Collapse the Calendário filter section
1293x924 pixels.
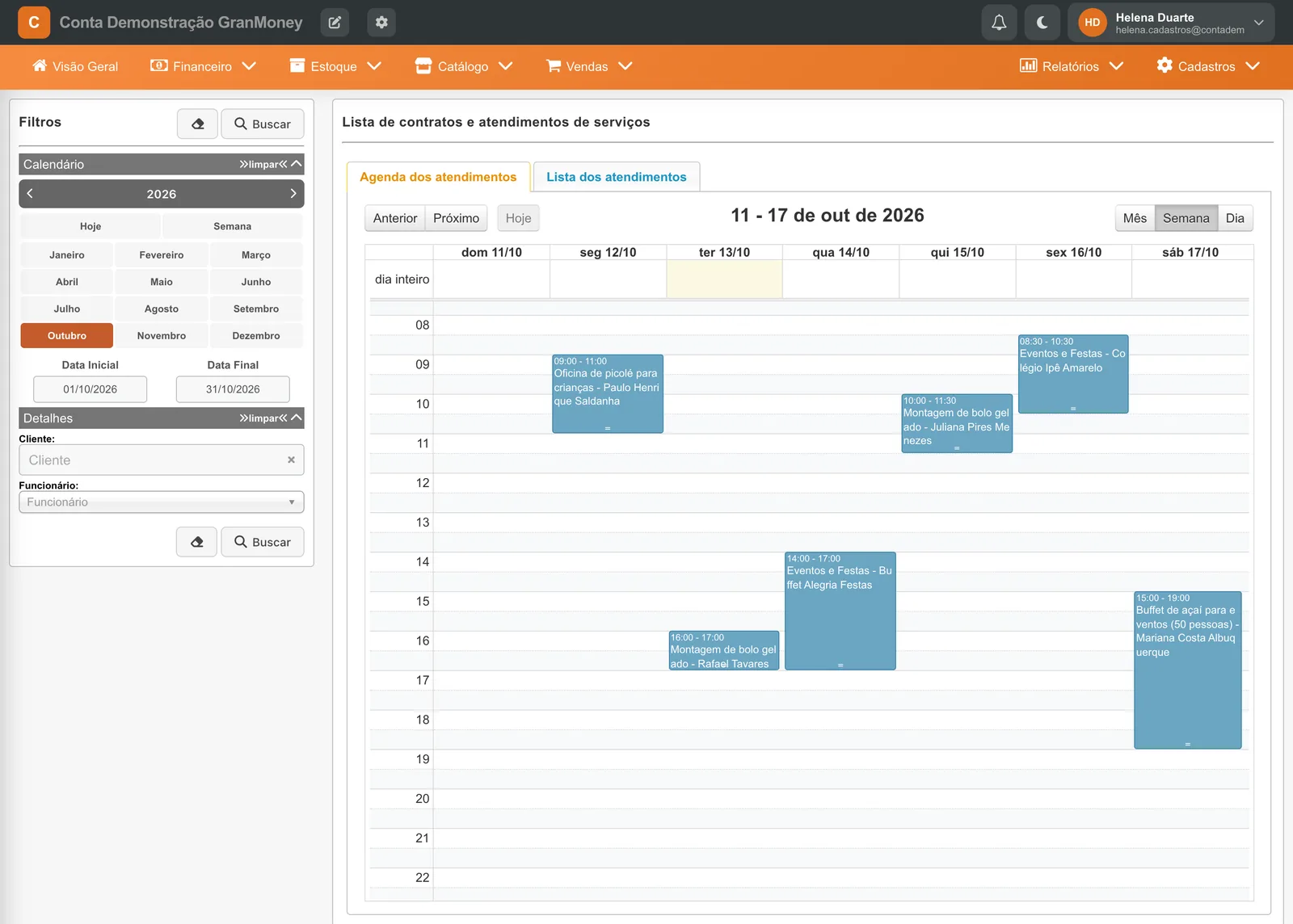point(297,164)
